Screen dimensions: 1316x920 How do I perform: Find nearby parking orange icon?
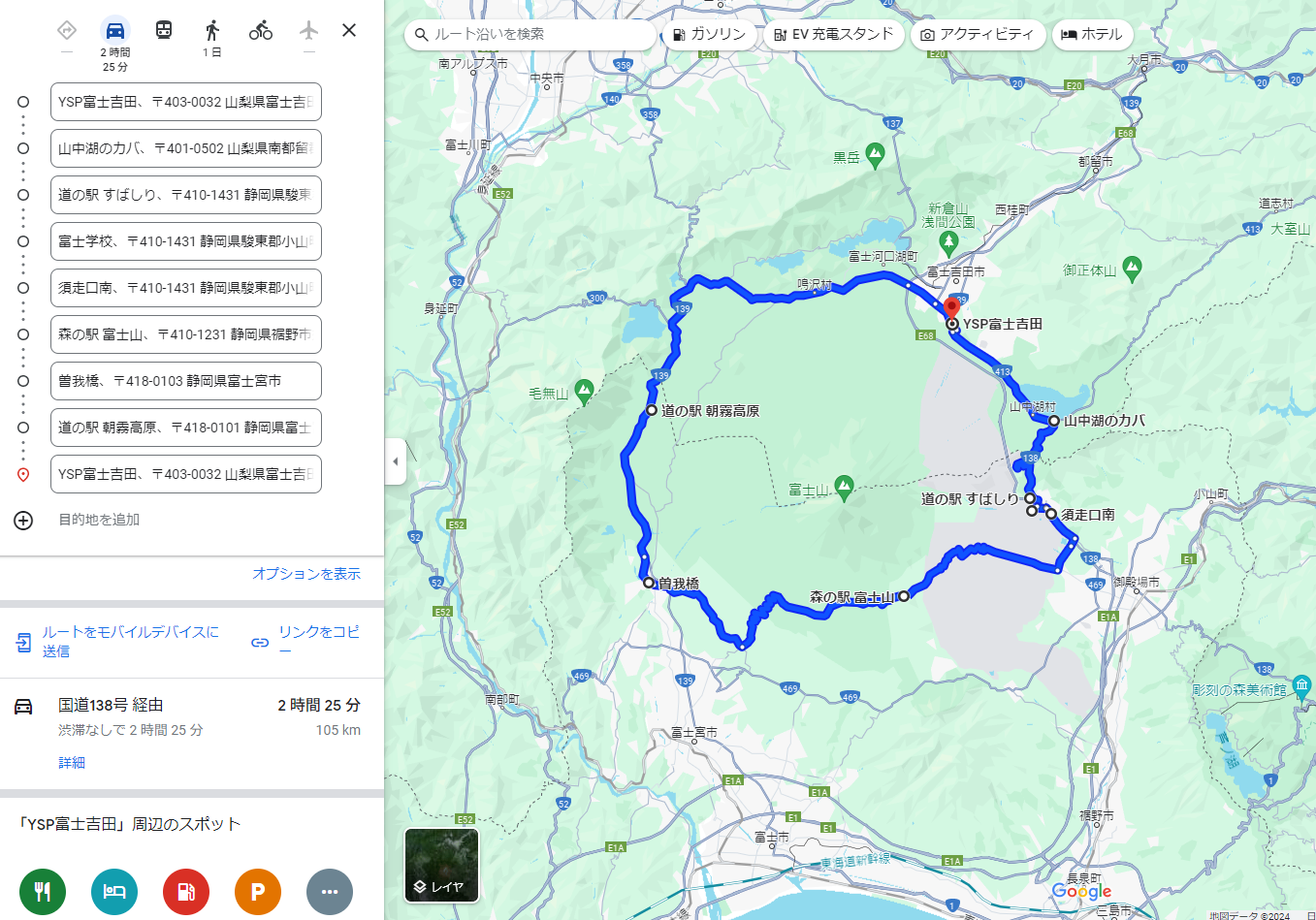258,892
